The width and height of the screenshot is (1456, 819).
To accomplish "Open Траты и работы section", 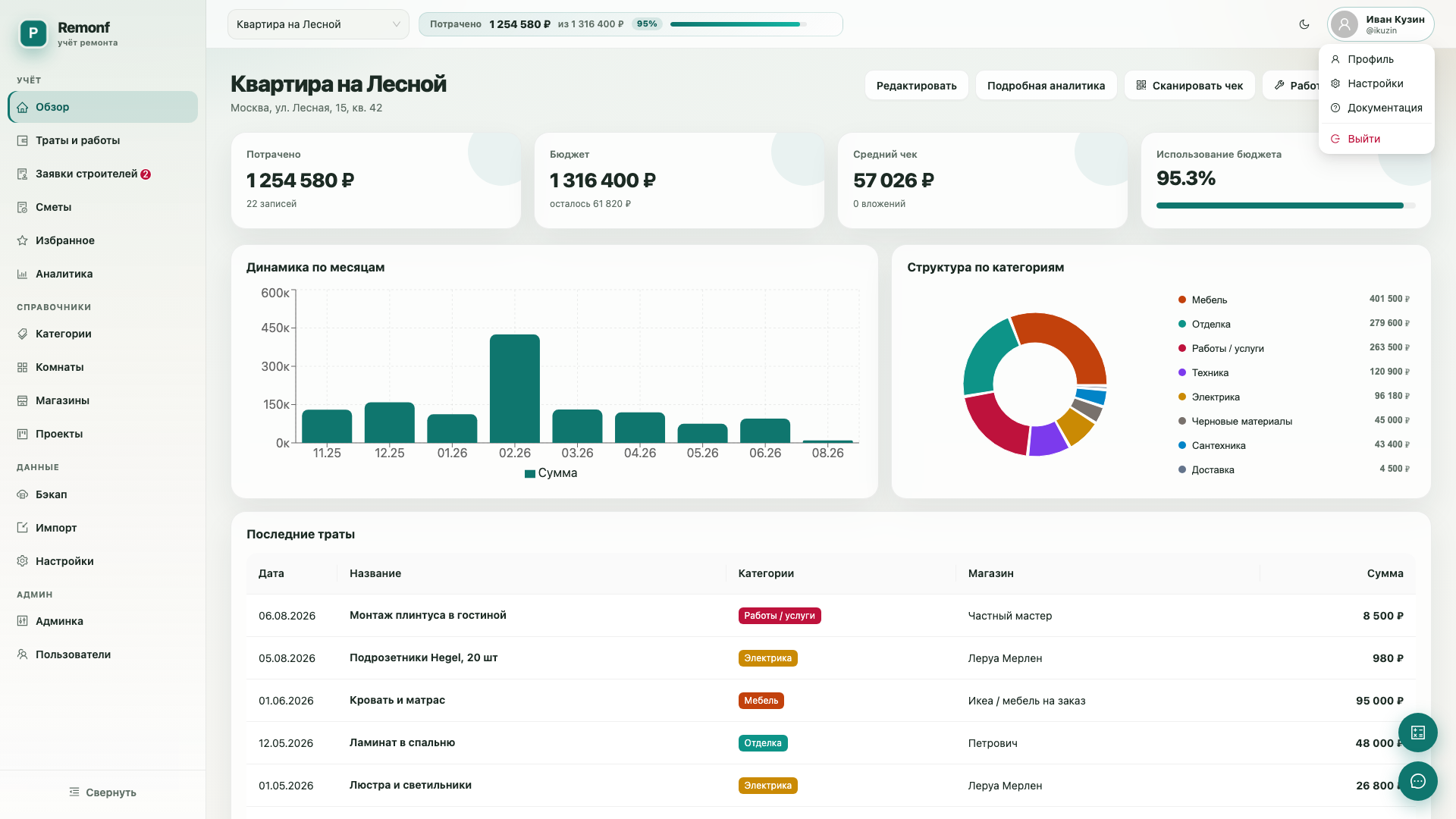I will [x=103, y=140].
